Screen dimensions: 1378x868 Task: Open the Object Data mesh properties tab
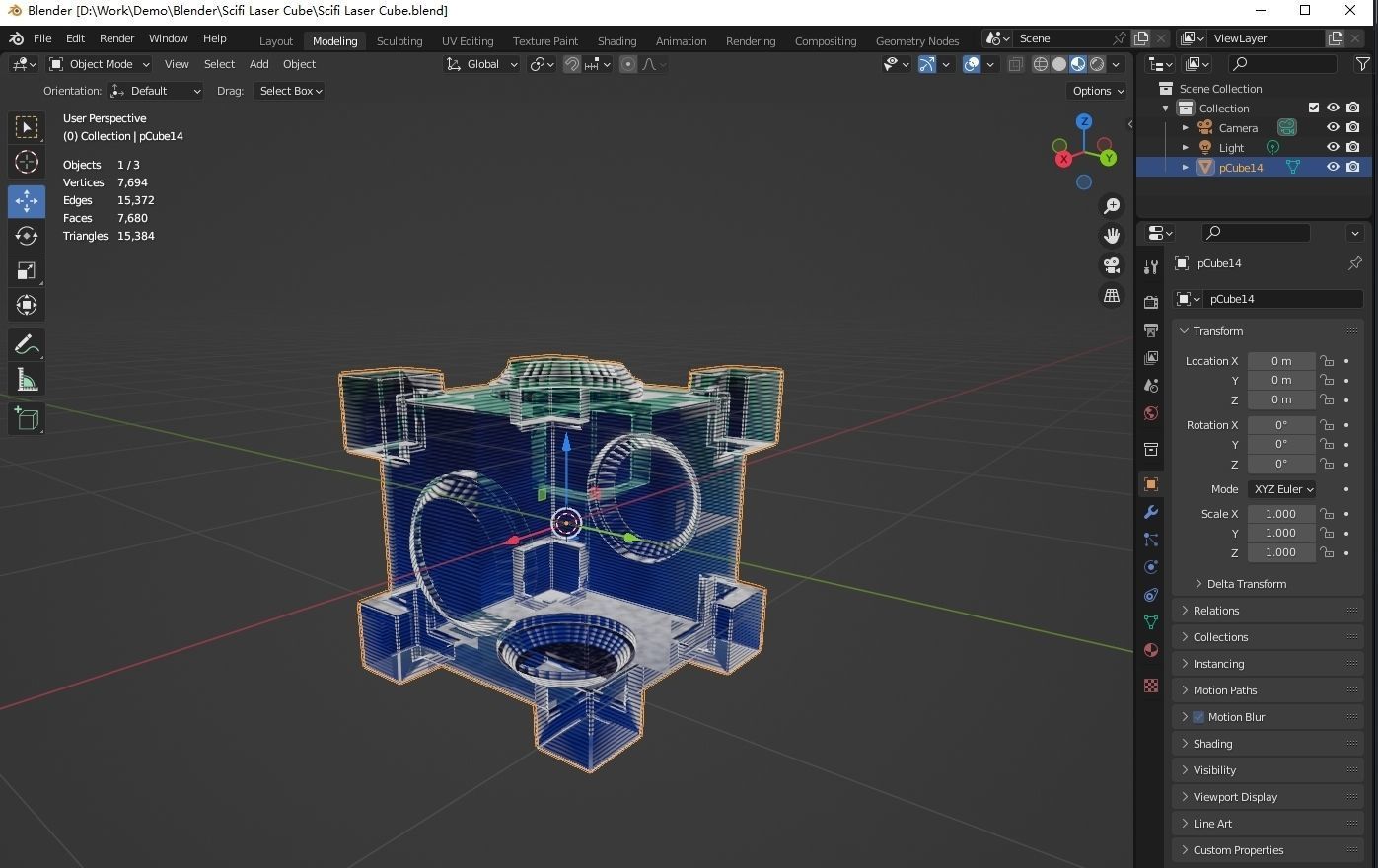tap(1151, 622)
